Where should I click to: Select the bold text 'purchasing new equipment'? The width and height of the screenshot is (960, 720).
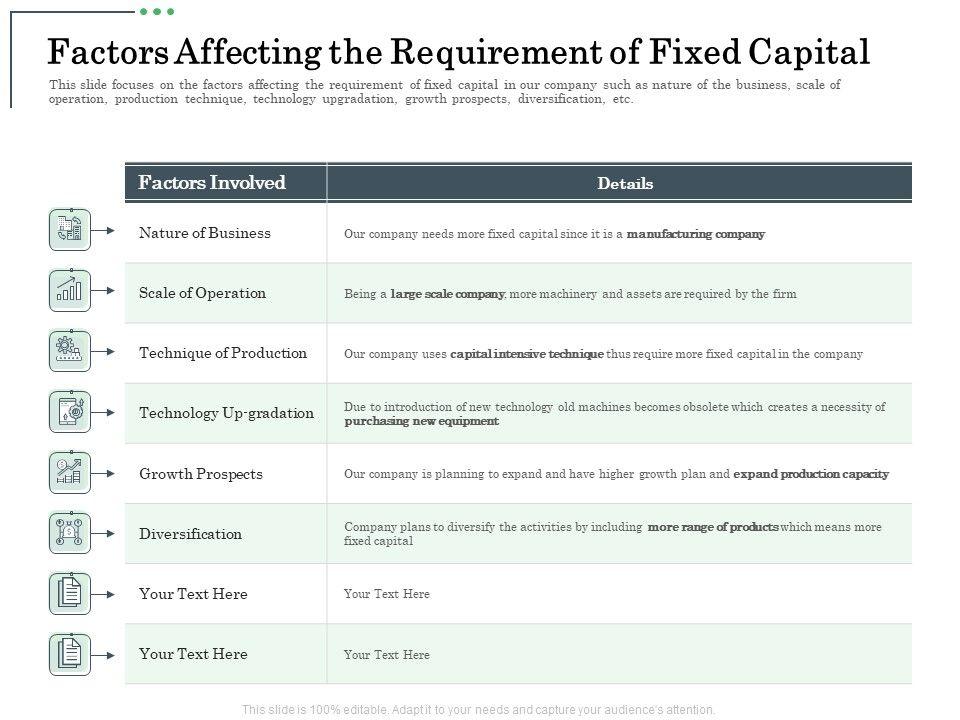click(x=421, y=422)
